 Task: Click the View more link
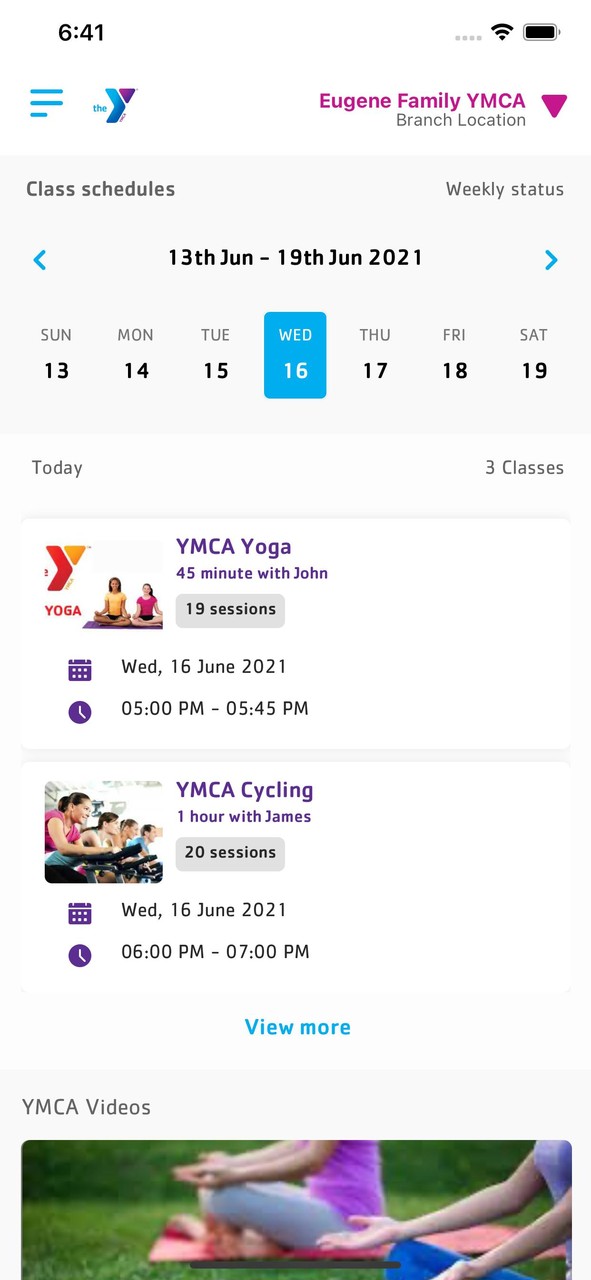tap(297, 1027)
